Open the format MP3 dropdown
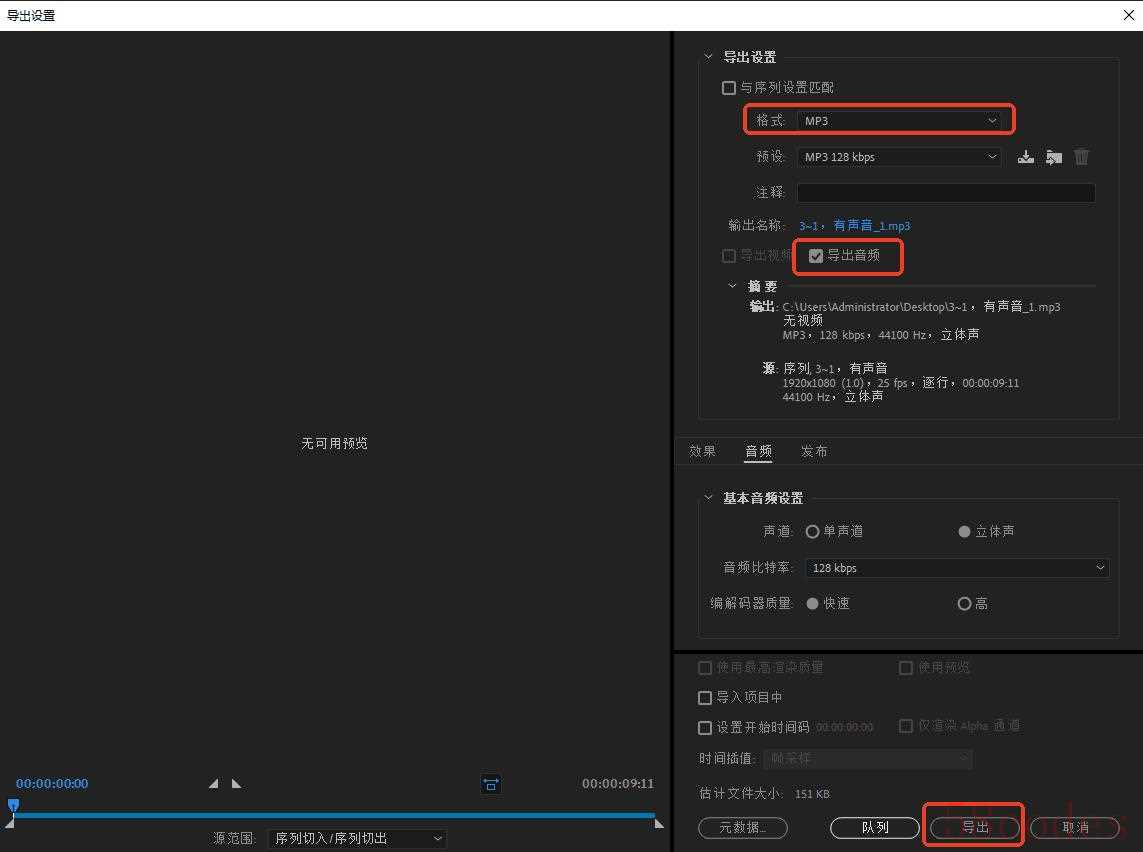The height and width of the screenshot is (852, 1143). 900,120
